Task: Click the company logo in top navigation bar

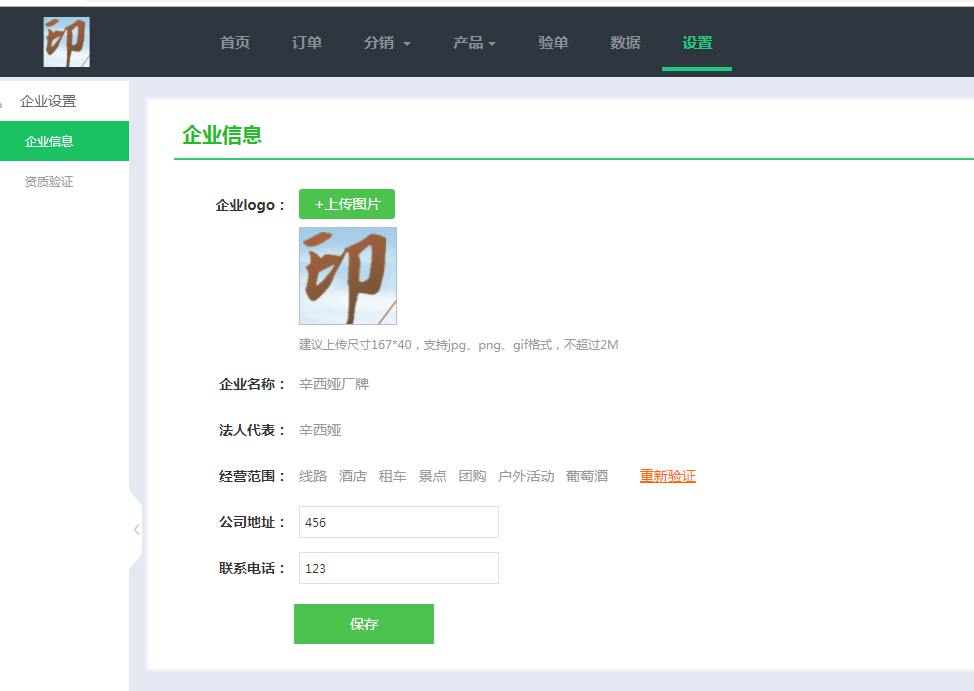Action: [66, 42]
